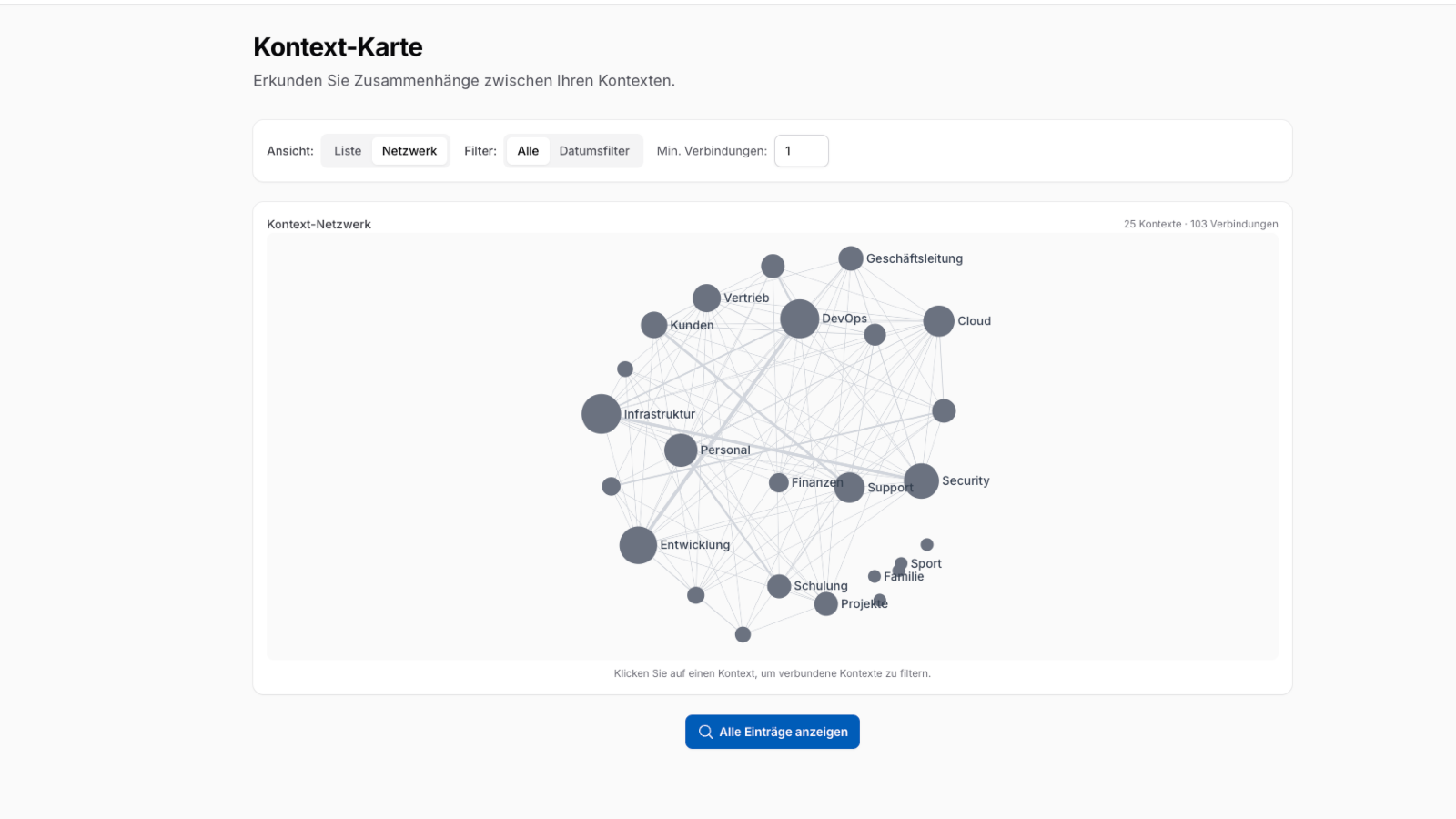Viewport: 1456px width, 819px height.
Task: Enable the Datumsfilter option
Action: tap(594, 151)
